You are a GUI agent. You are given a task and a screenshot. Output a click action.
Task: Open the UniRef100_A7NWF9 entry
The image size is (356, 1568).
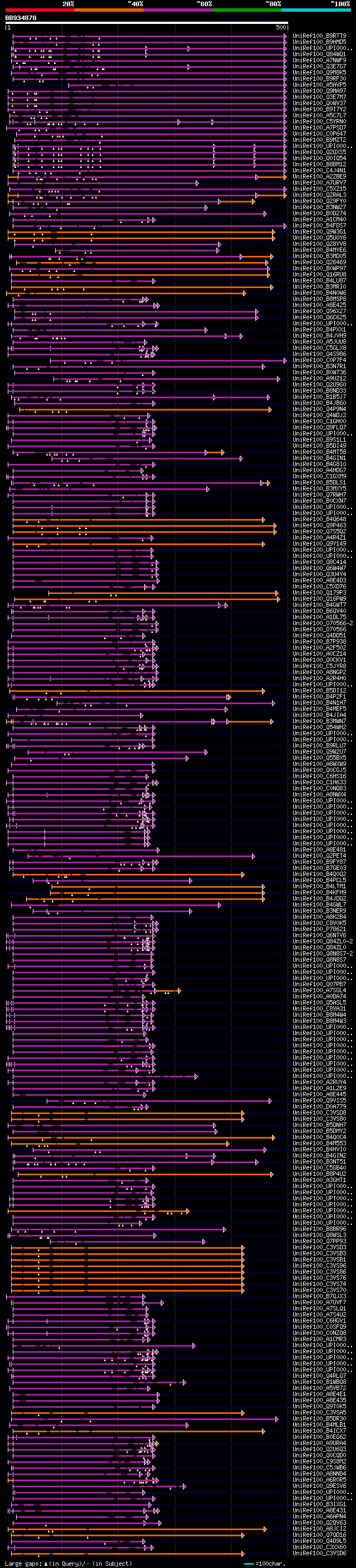[x=319, y=60]
